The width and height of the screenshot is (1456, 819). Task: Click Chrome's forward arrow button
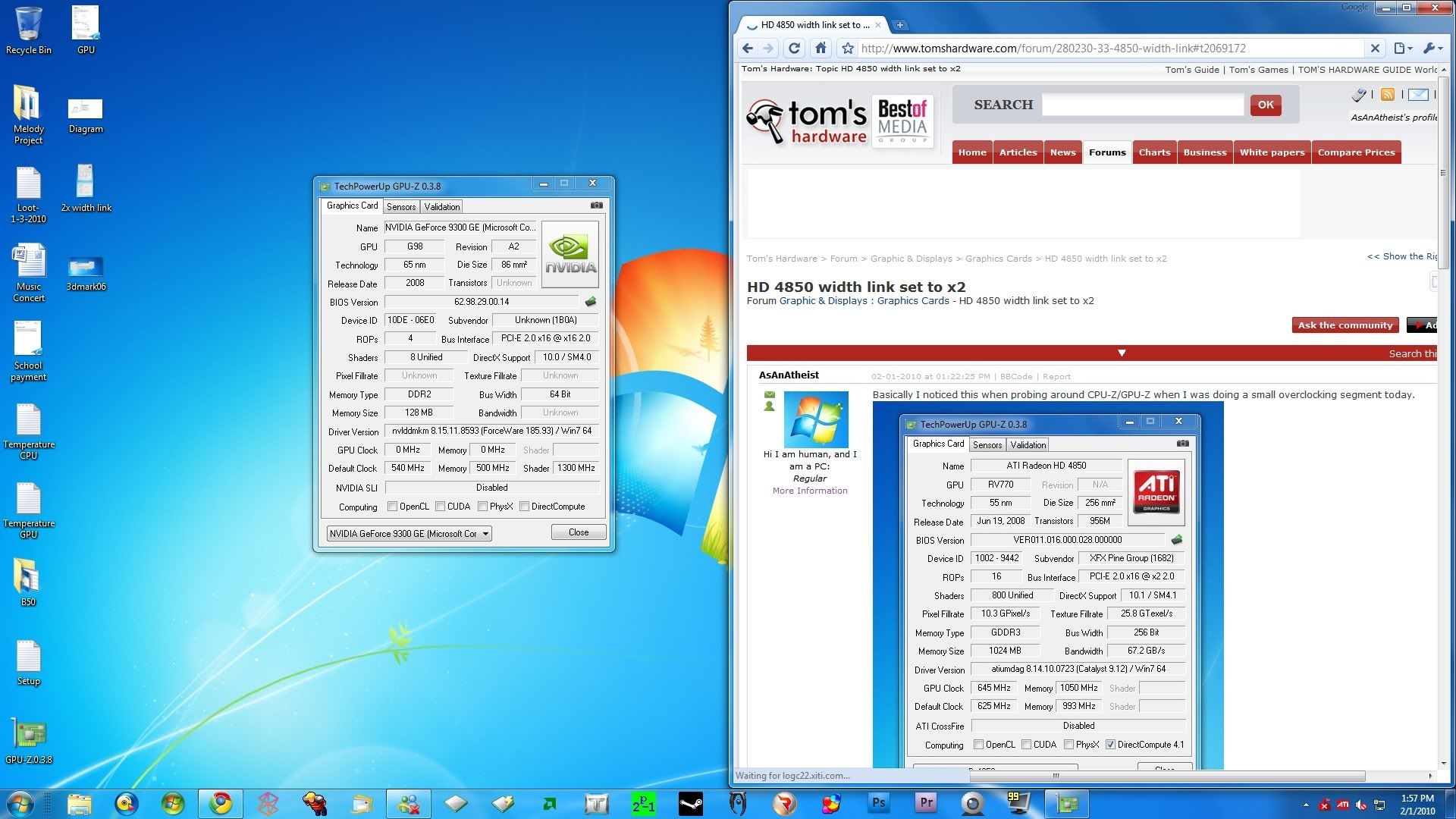click(768, 49)
